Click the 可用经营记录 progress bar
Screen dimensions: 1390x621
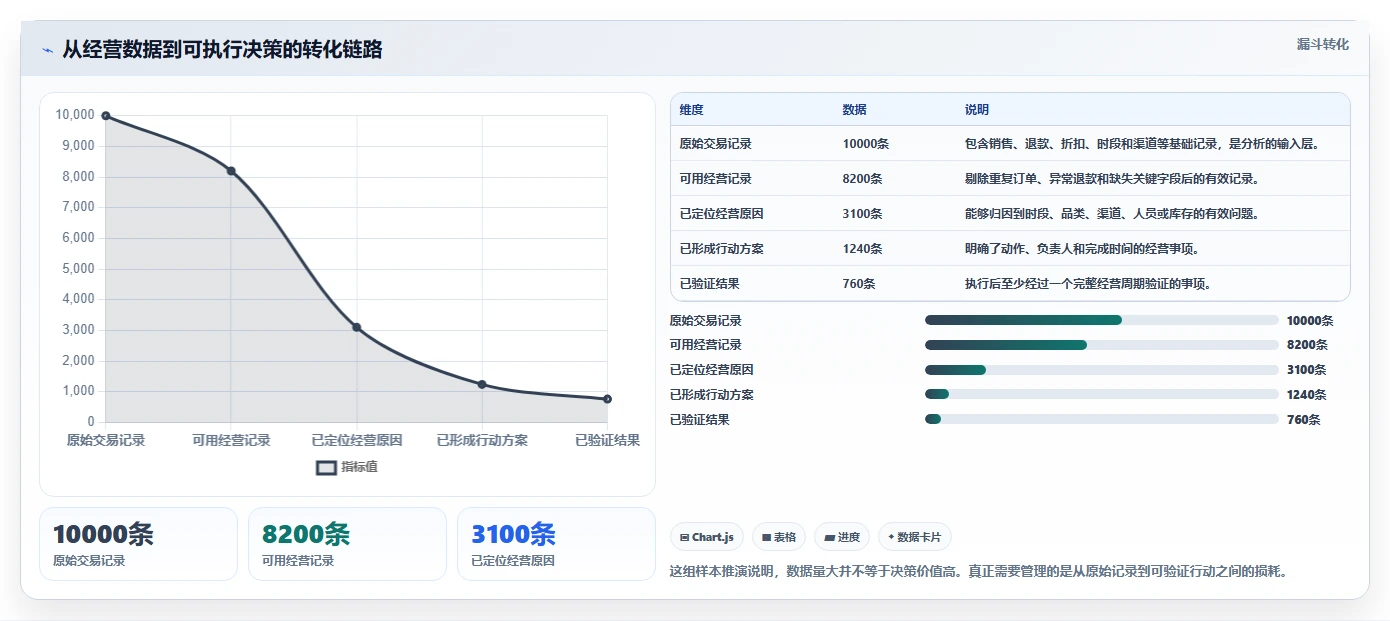pos(1102,345)
